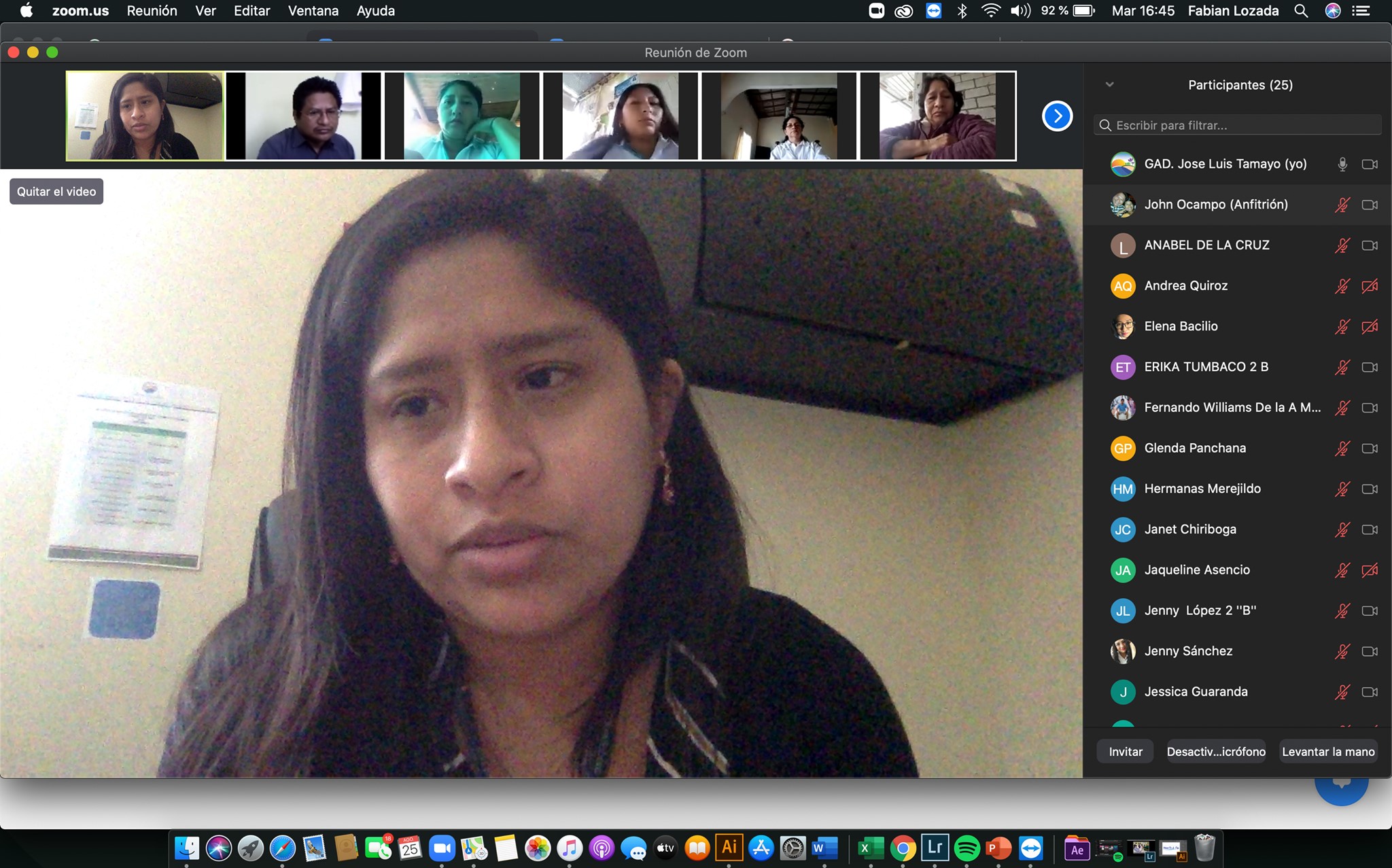Click Quitar el video button
Viewport: 1392px width, 868px height.
pos(56,192)
